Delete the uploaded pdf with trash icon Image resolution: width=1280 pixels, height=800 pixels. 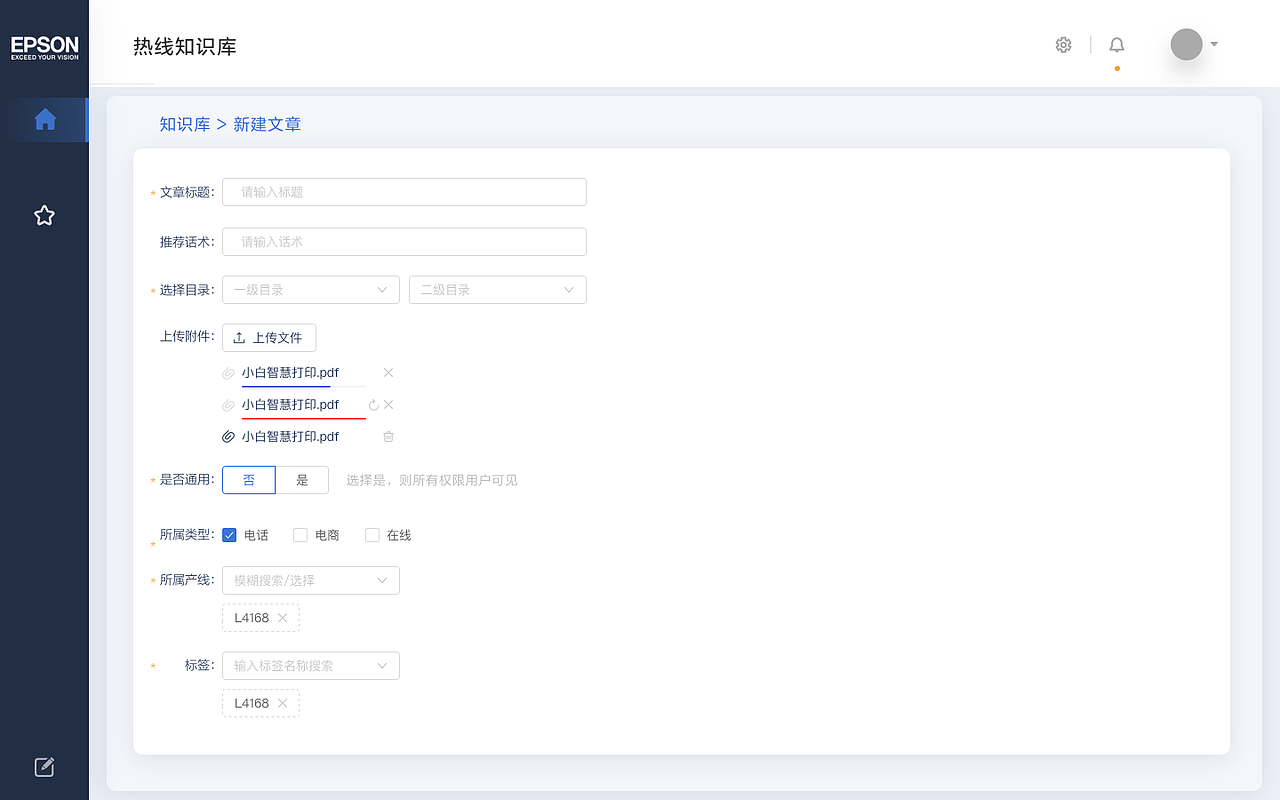pos(389,437)
